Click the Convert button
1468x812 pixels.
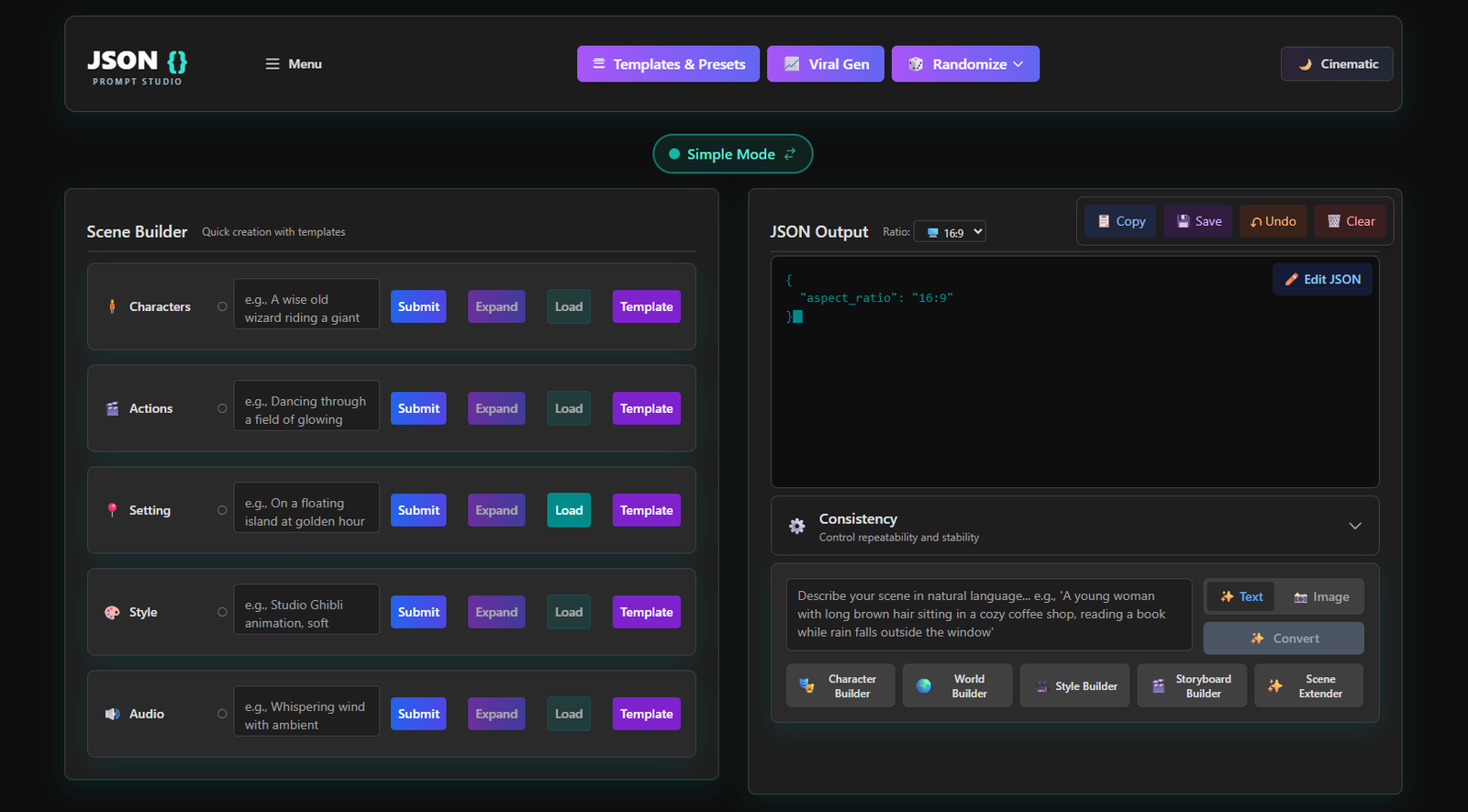point(1284,639)
